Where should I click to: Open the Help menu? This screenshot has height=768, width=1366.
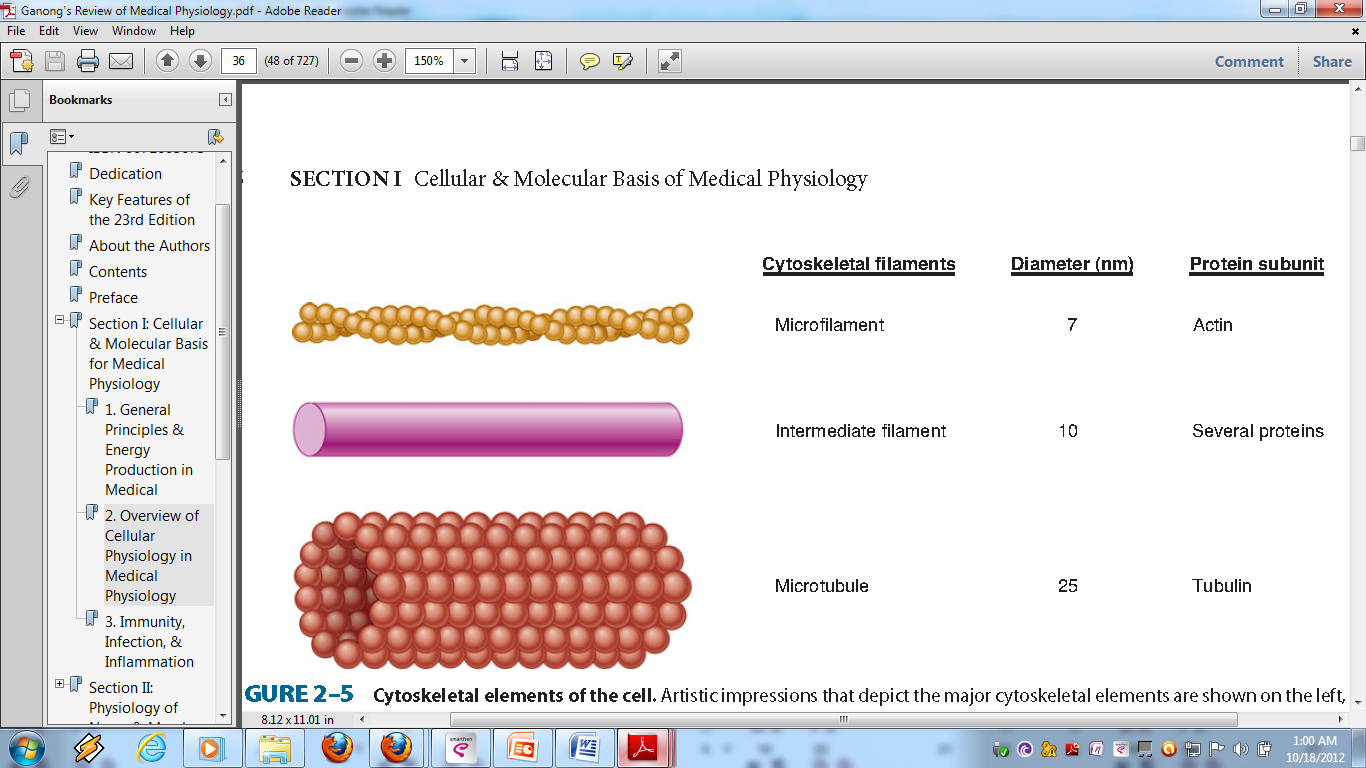(x=182, y=31)
